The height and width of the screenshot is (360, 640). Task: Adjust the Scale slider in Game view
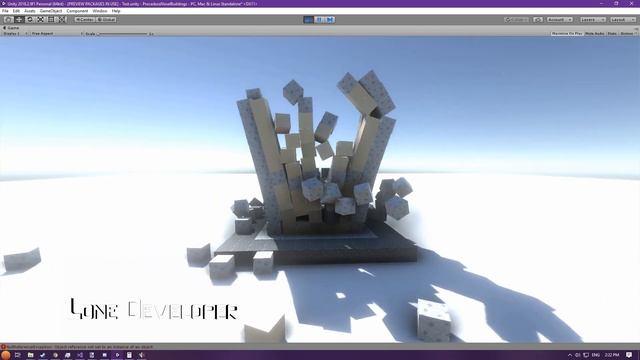[122, 34]
